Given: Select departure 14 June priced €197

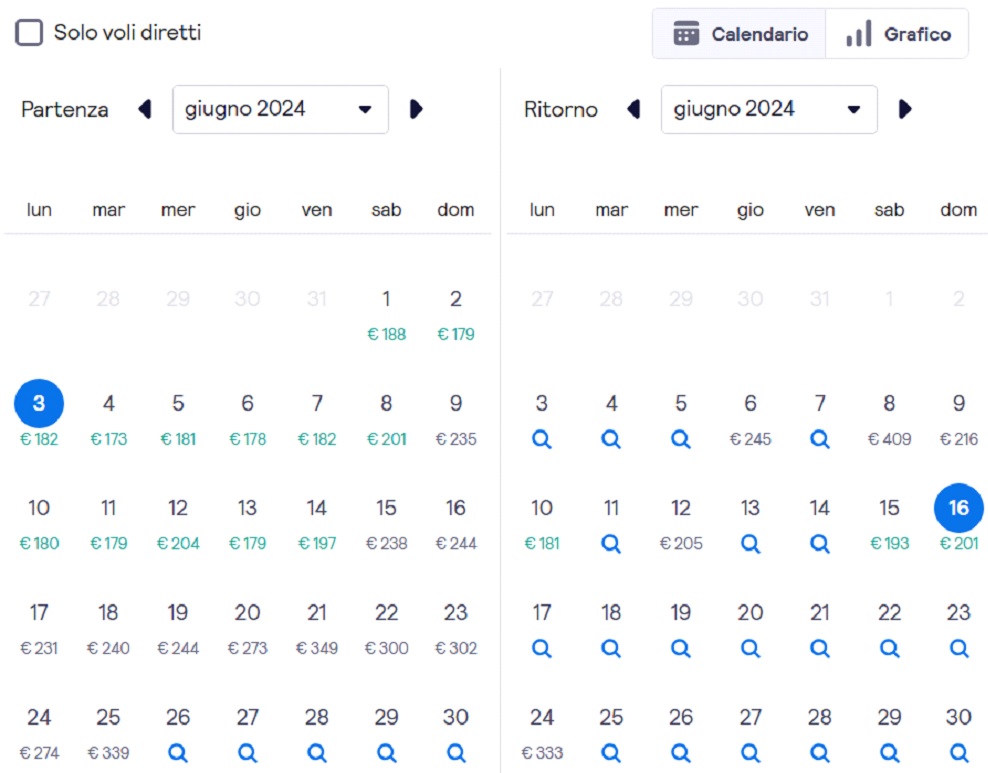Looking at the screenshot, I should click(317, 524).
